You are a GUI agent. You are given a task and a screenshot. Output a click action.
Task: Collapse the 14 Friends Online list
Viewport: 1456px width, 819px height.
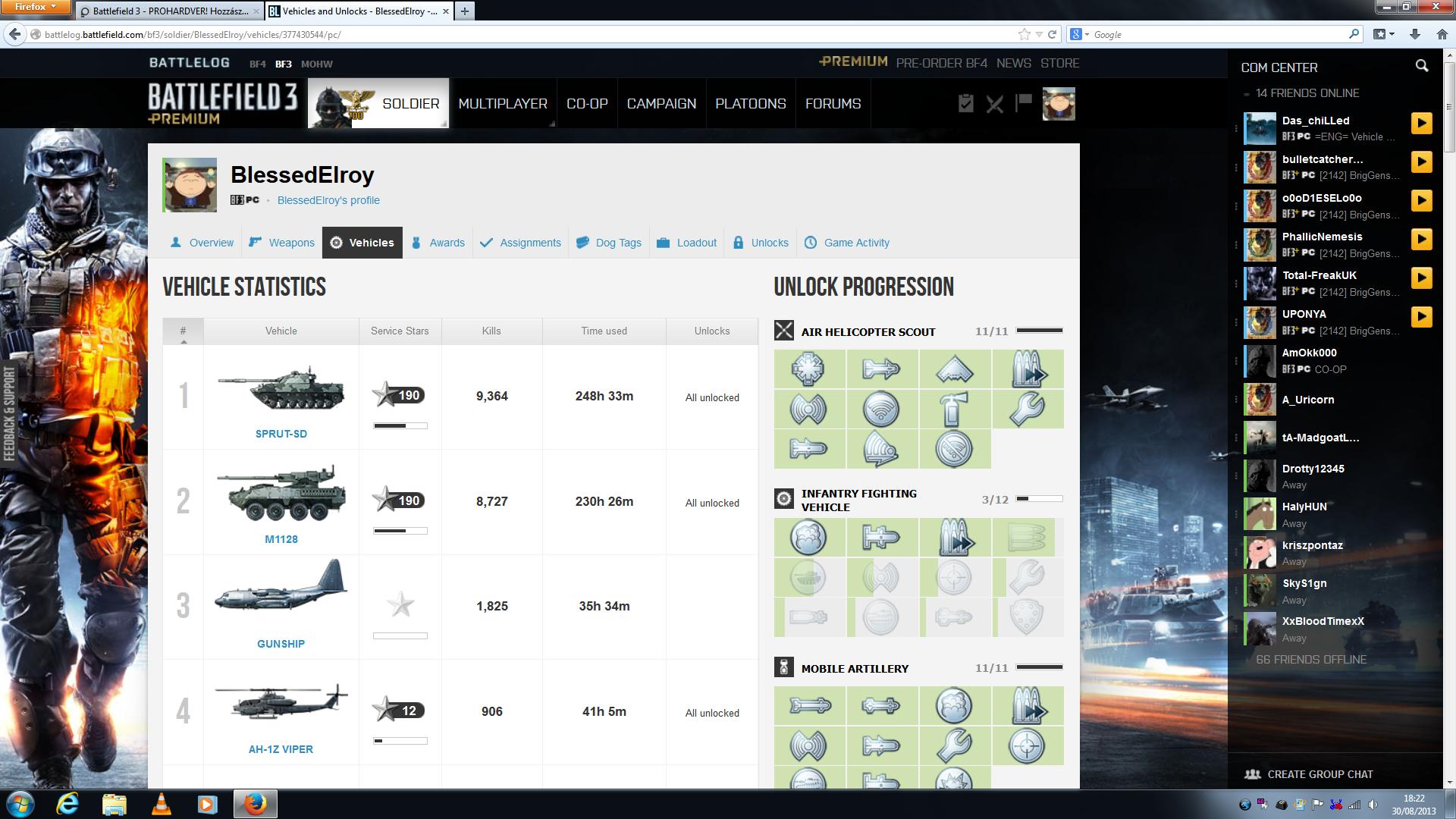[x=1247, y=93]
